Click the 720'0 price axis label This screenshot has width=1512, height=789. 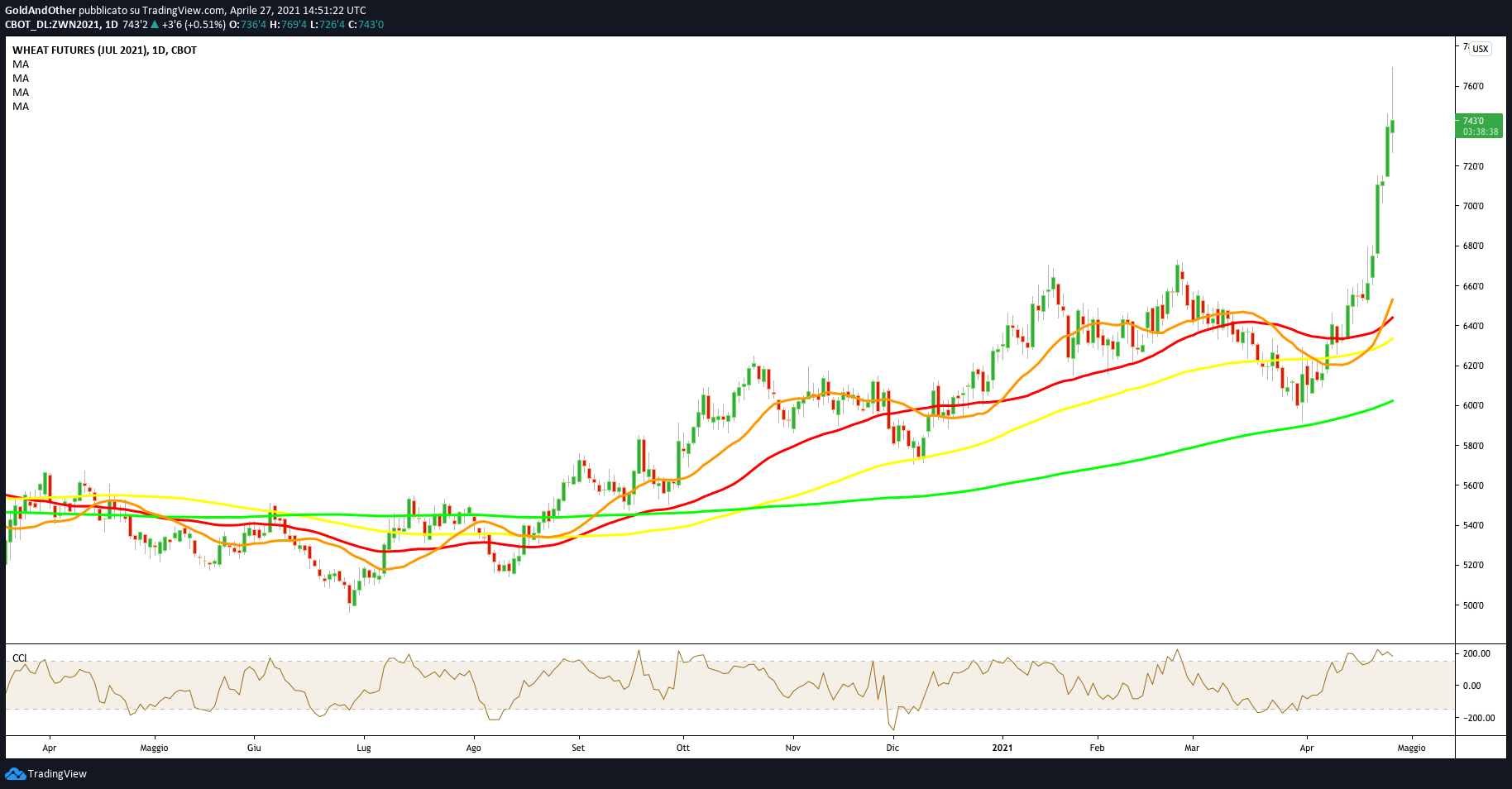pos(1473,166)
